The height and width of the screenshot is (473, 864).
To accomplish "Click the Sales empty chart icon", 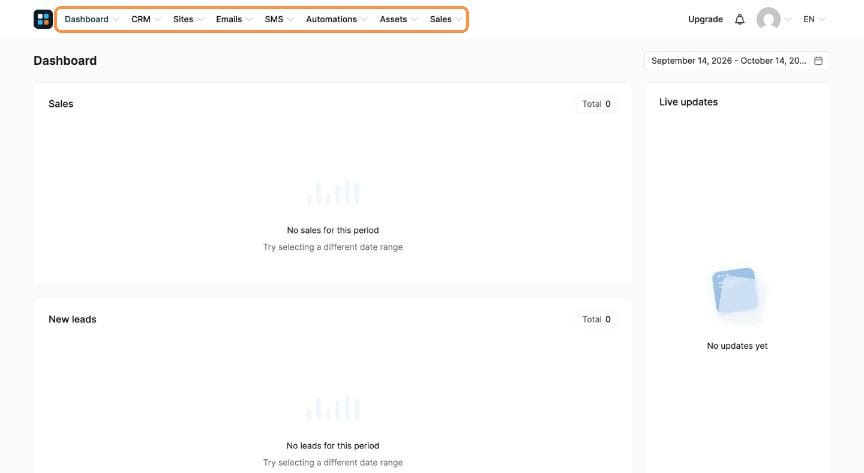I will pos(333,192).
